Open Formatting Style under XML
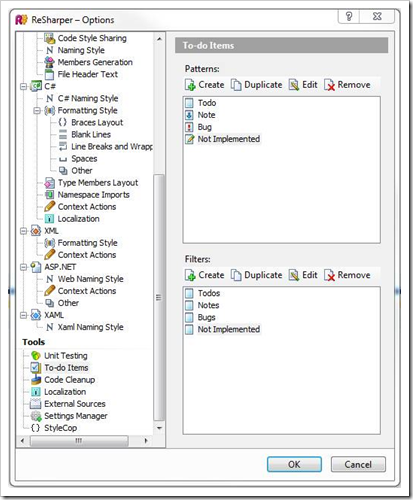 pos(88,243)
